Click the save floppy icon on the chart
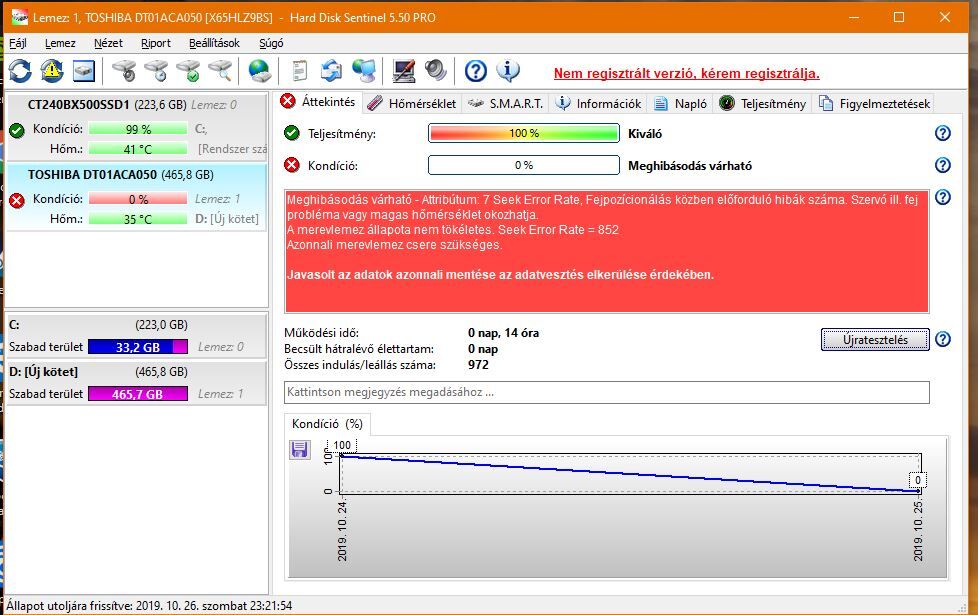The height and width of the screenshot is (615, 978). [299, 449]
